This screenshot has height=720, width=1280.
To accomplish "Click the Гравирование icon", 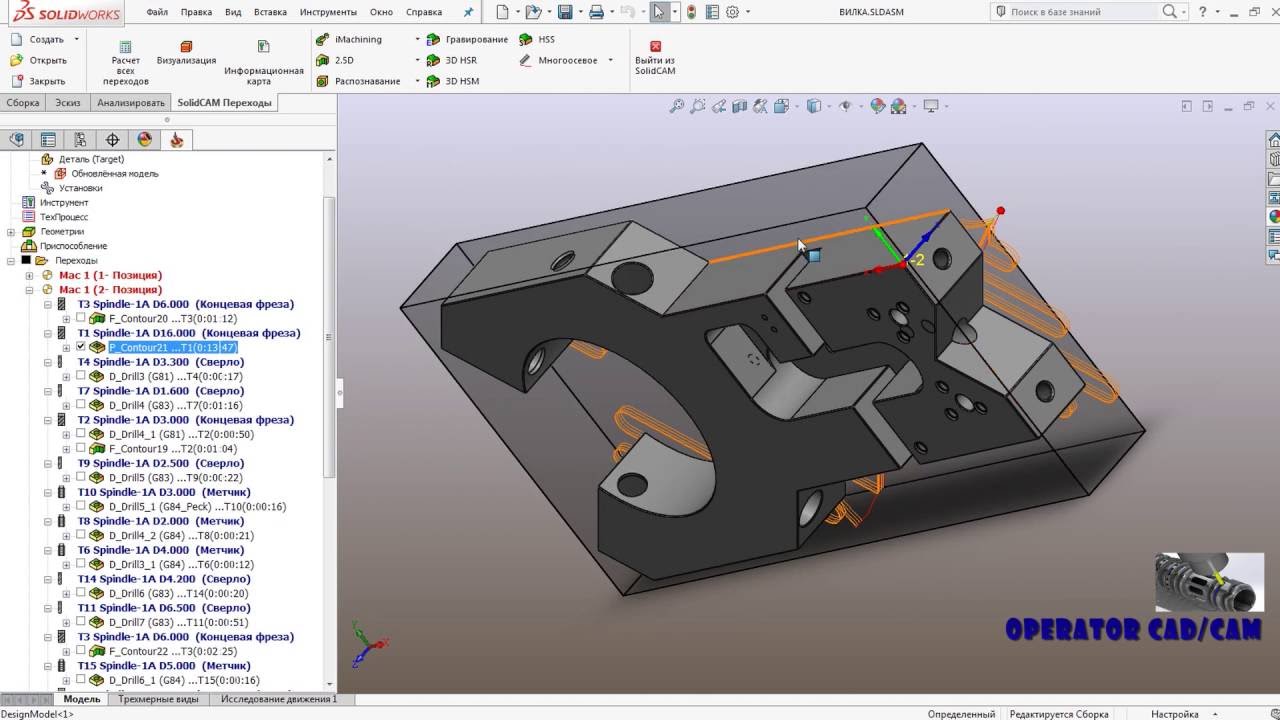I will [433, 40].
